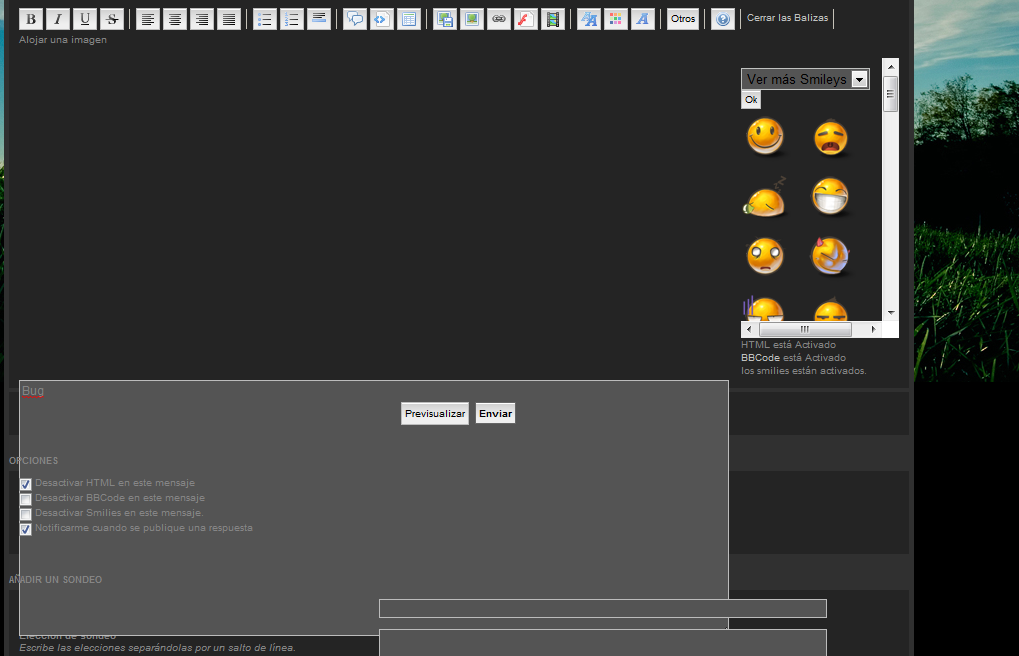Insert a quote block
The width and height of the screenshot is (1019, 656).
pos(354,19)
